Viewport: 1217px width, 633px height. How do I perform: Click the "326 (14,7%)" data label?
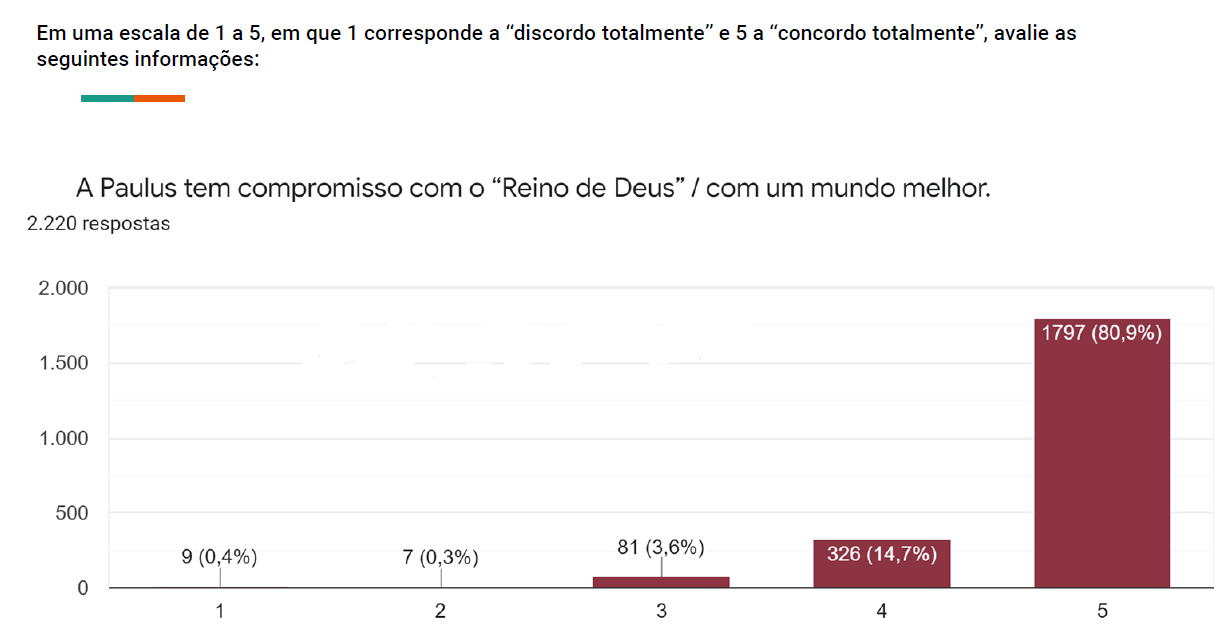tap(881, 553)
